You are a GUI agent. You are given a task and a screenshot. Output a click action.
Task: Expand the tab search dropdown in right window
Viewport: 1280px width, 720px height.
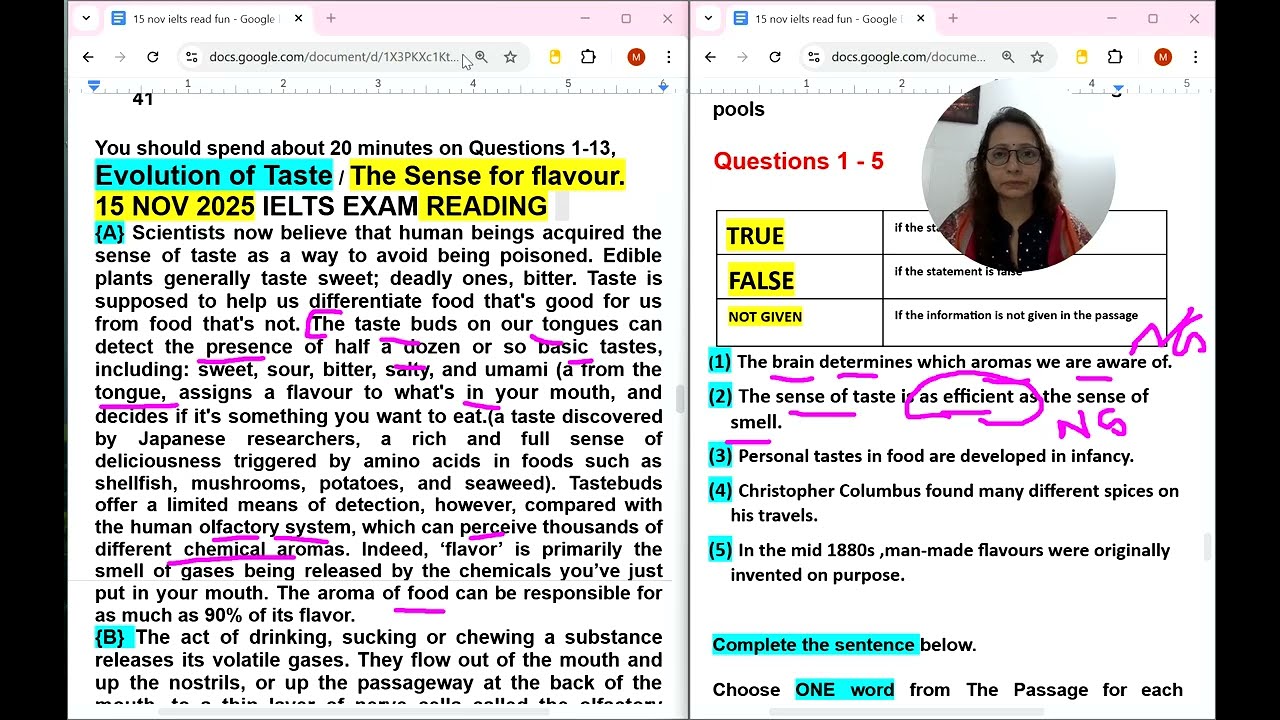tap(708, 18)
